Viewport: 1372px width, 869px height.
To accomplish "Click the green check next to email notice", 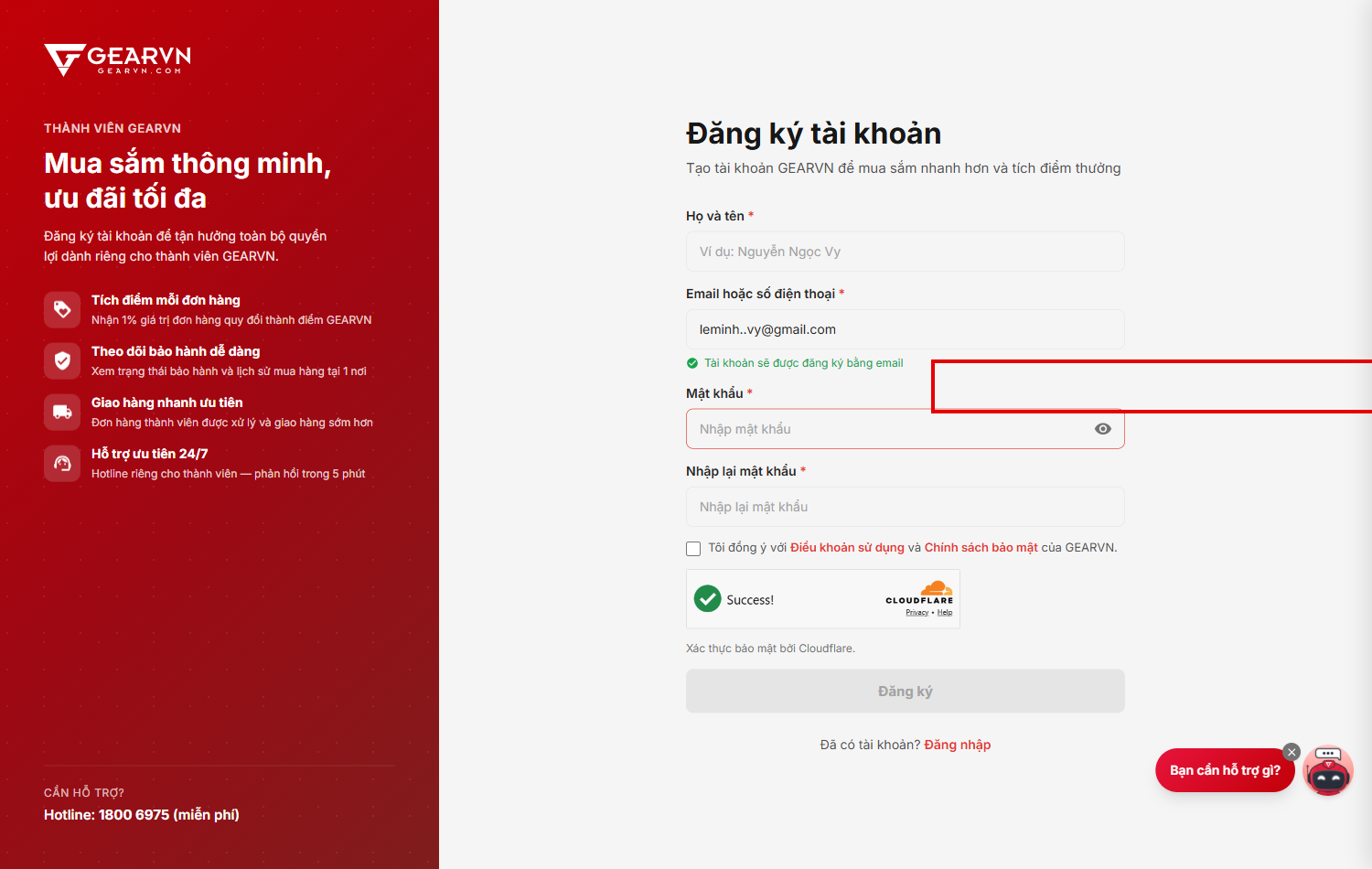I will tap(692, 363).
